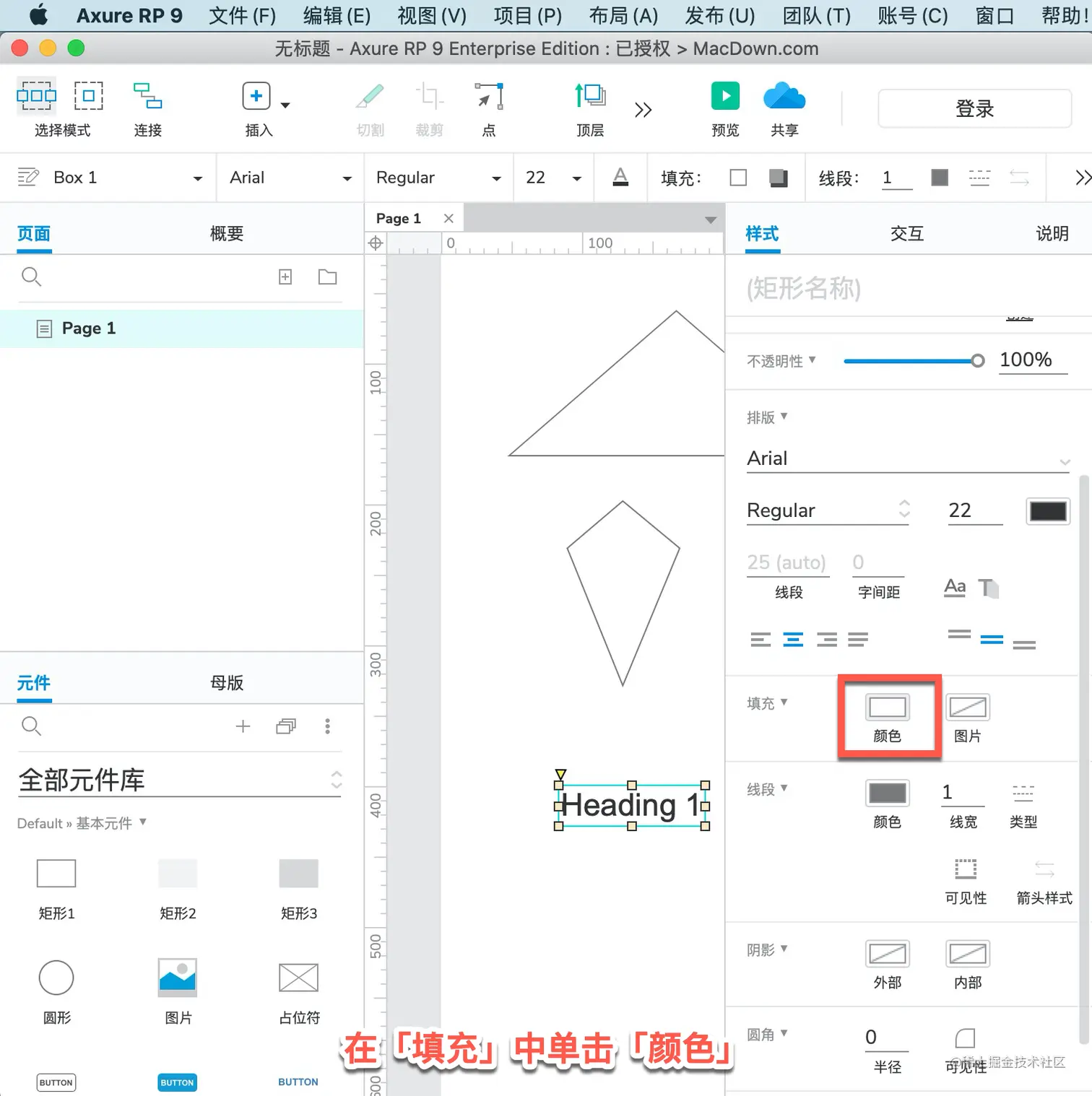Align text to vertical middle
1092x1096 pixels.
(x=992, y=639)
